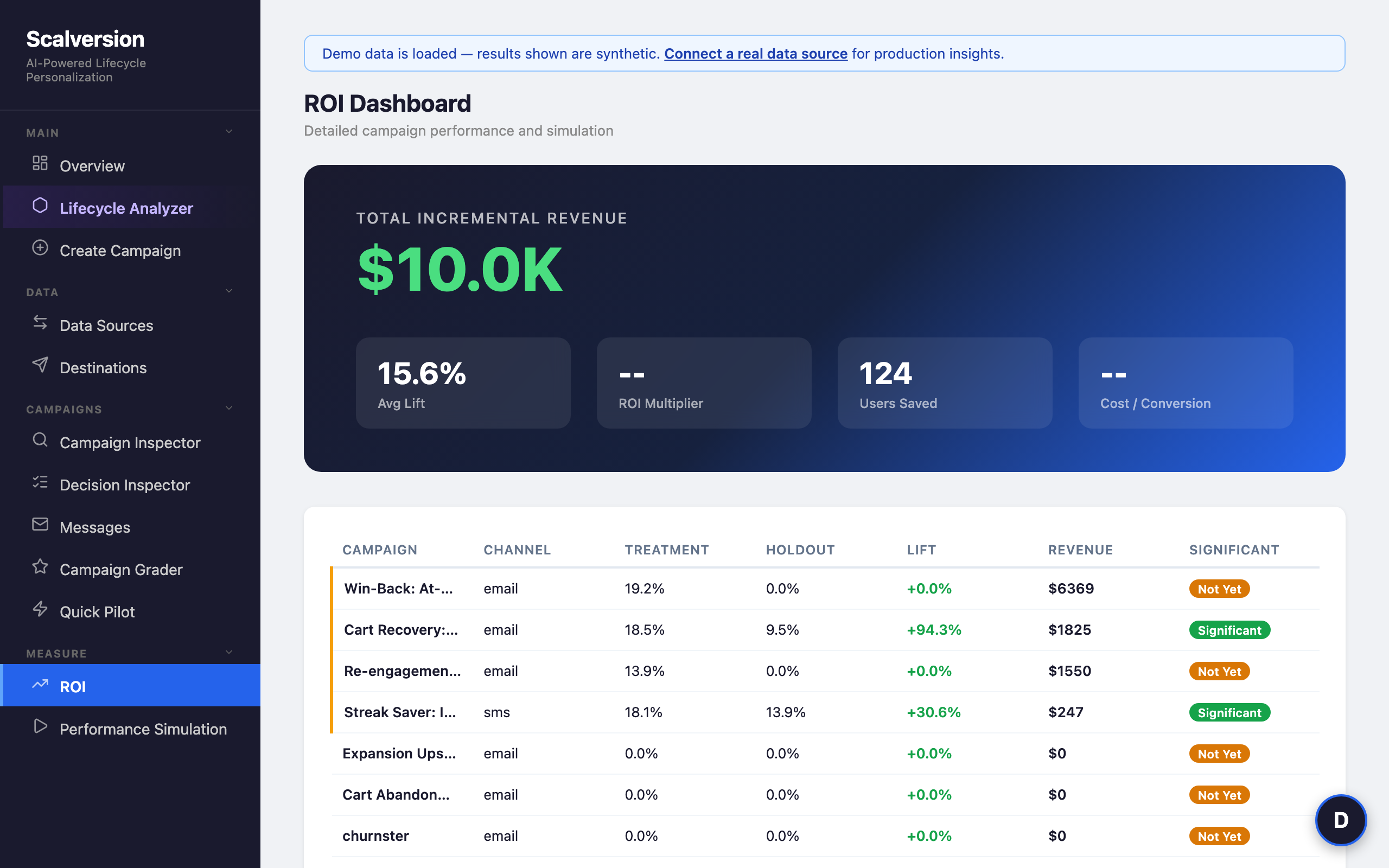The width and height of the screenshot is (1389, 868).
Task: Click the Significant badge for Cart Recovery
Action: [x=1229, y=630]
